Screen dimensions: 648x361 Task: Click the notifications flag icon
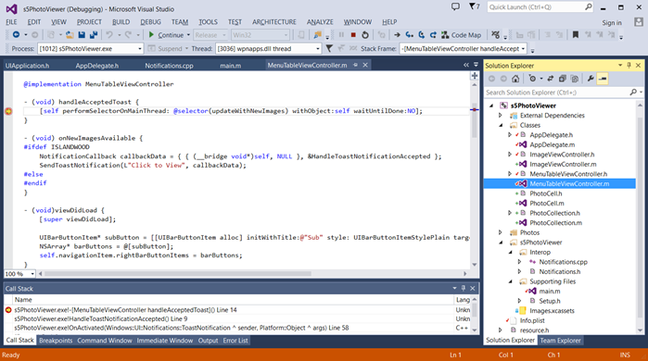point(474,7)
